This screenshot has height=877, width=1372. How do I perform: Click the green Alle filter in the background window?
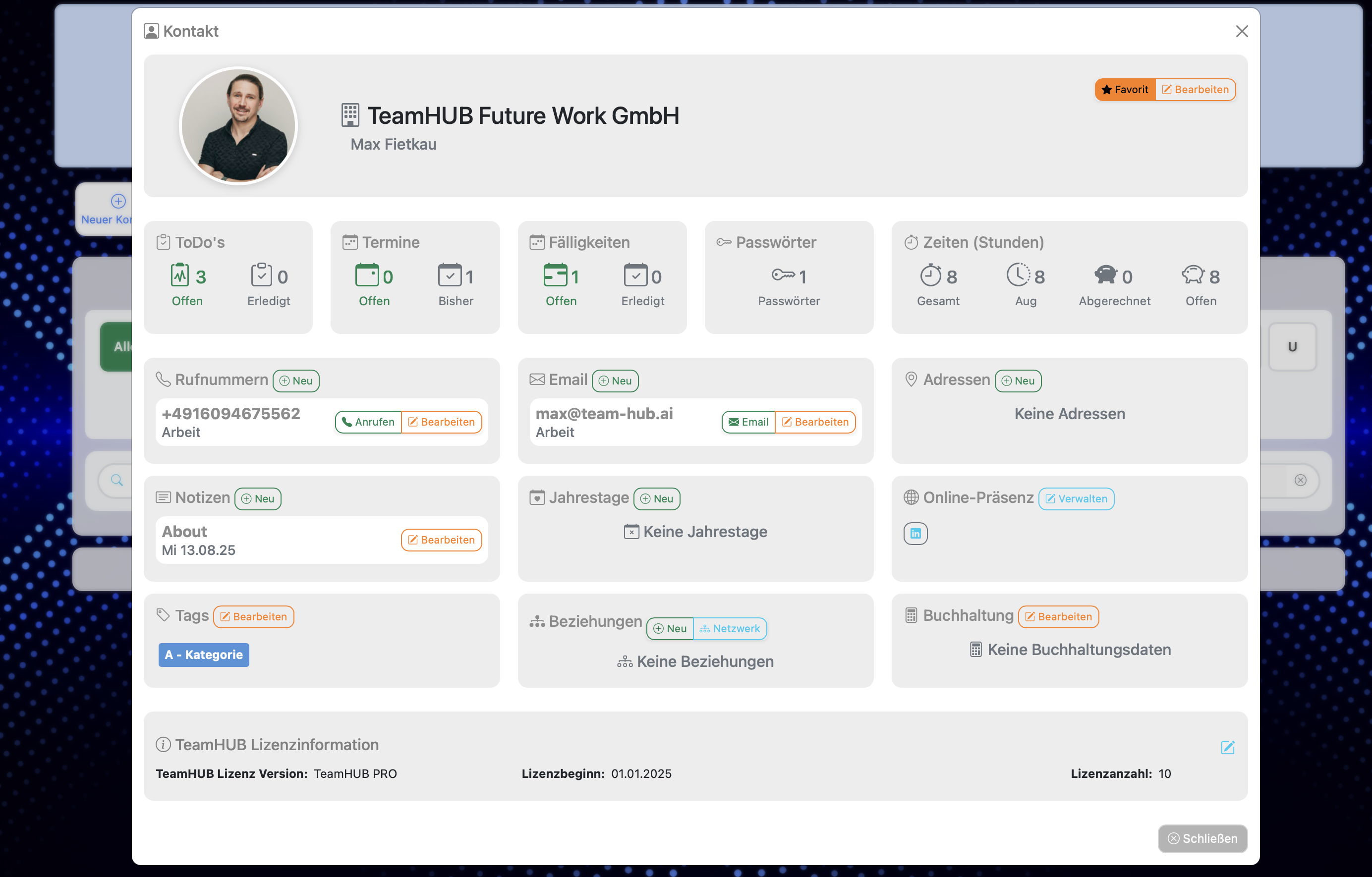[x=117, y=347]
